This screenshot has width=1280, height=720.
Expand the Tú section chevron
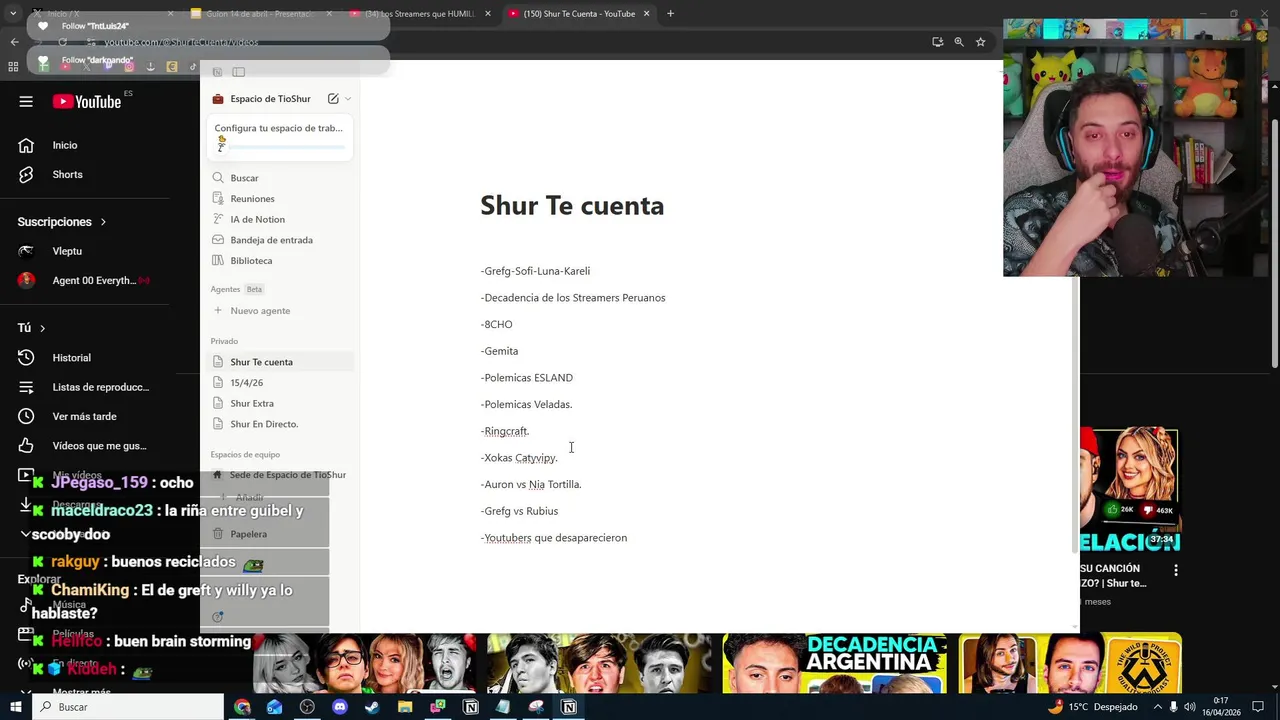pos(42,328)
